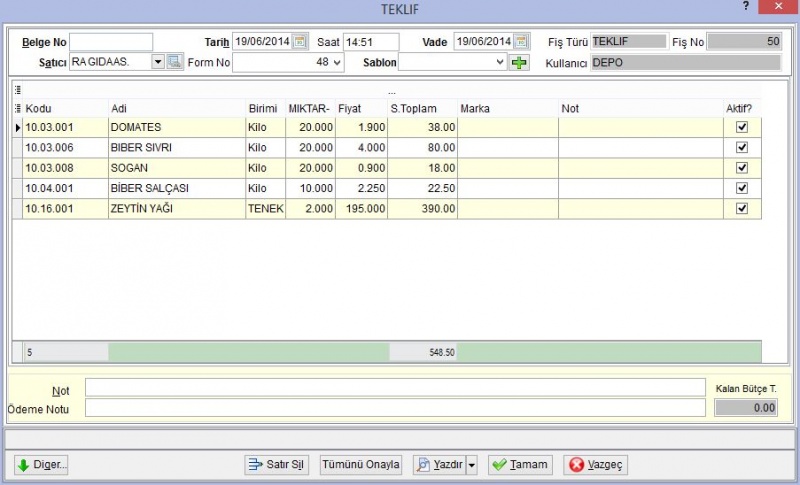The height and width of the screenshot is (485, 800).
Task: Cancel with the Vazgeç button
Action: click(x=595, y=465)
